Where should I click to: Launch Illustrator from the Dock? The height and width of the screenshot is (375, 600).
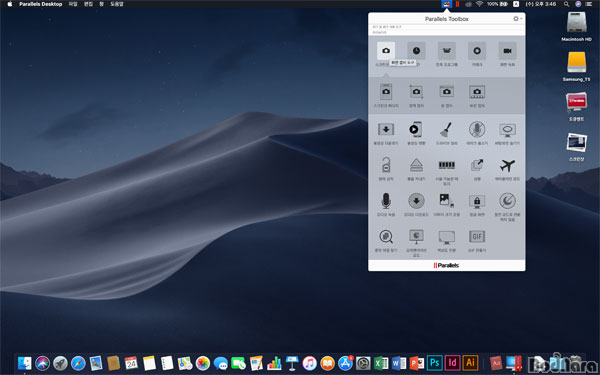click(x=470, y=363)
